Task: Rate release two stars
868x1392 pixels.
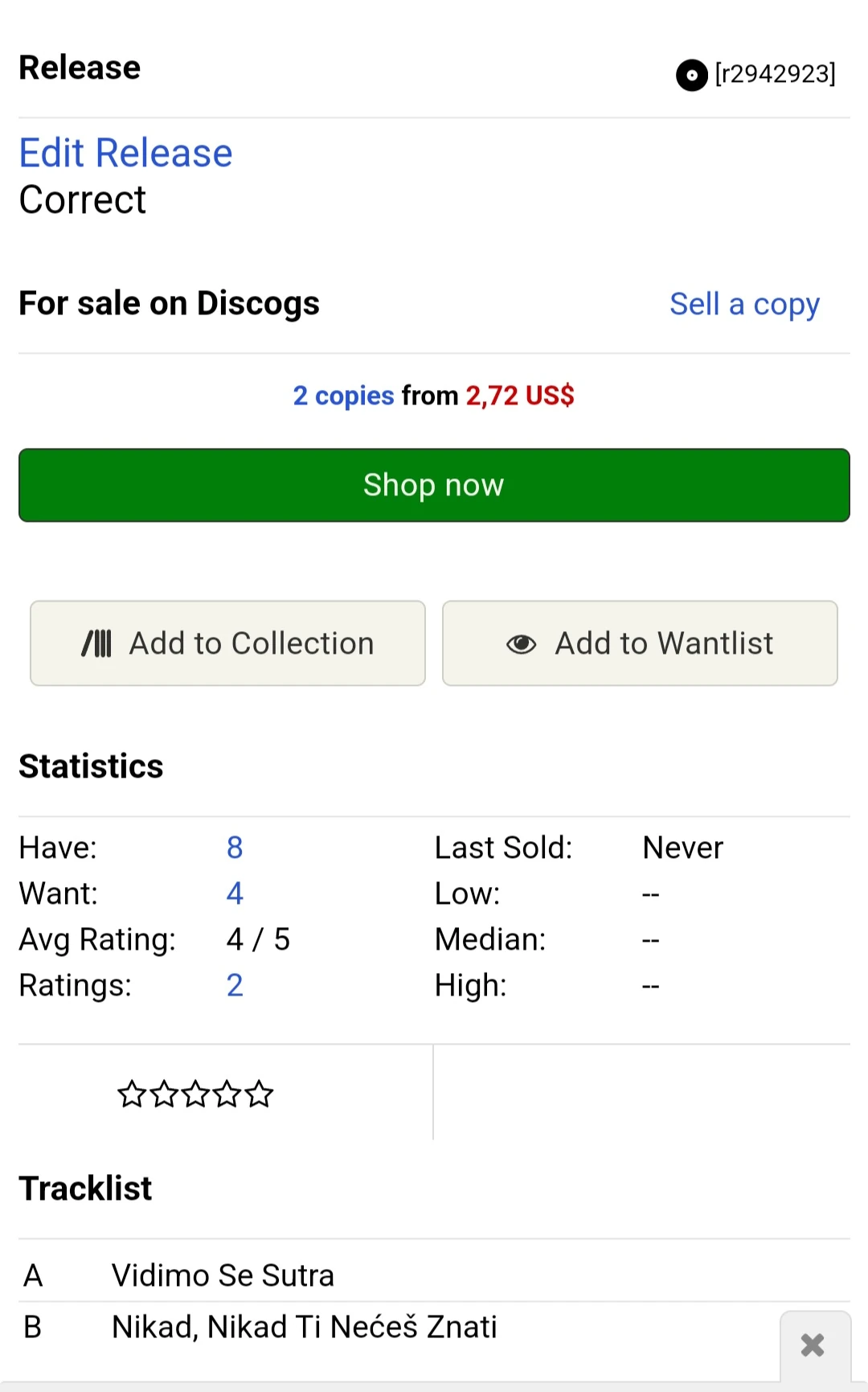Action: click(164, 1094)
